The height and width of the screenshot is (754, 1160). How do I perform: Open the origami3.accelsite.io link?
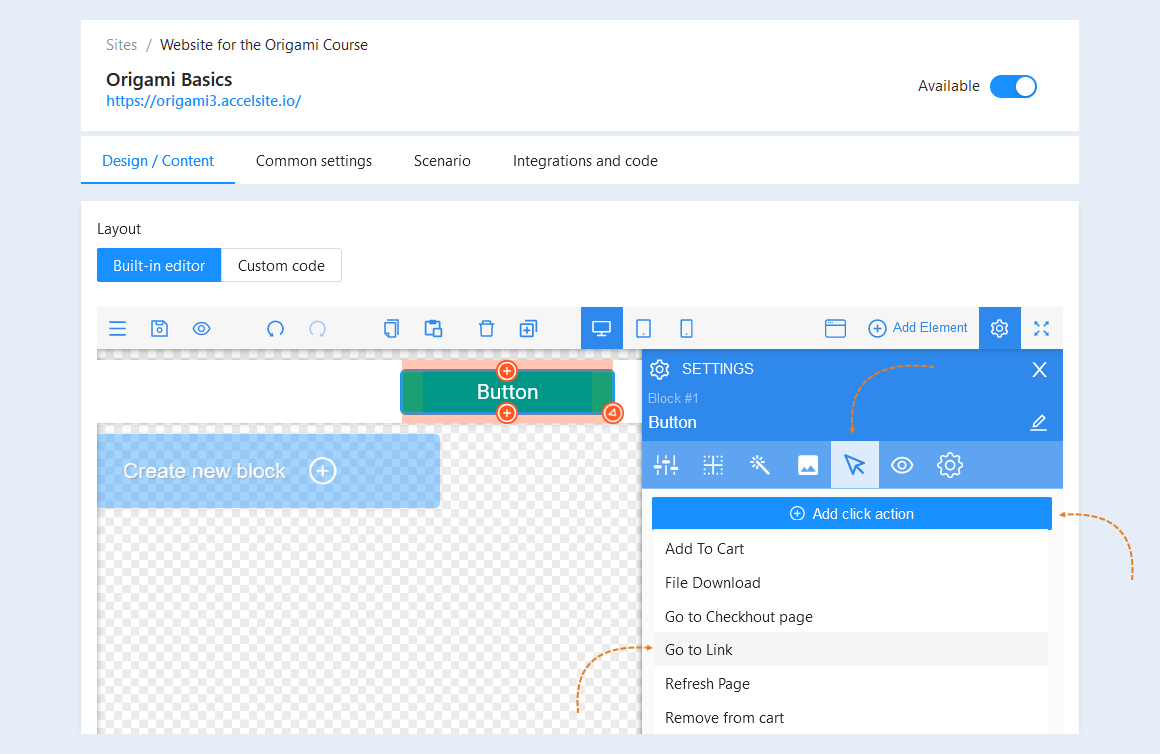[203, 101]
